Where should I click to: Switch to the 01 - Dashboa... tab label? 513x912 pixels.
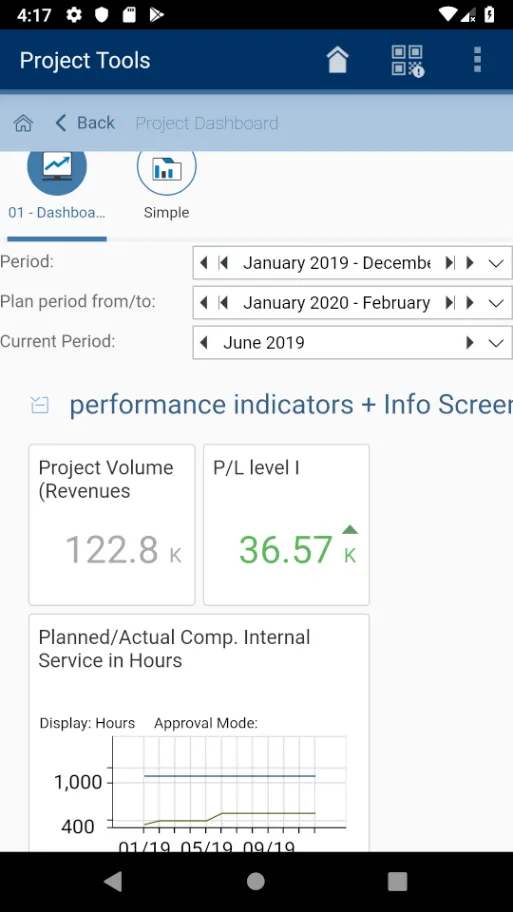(x=57, y=213)
